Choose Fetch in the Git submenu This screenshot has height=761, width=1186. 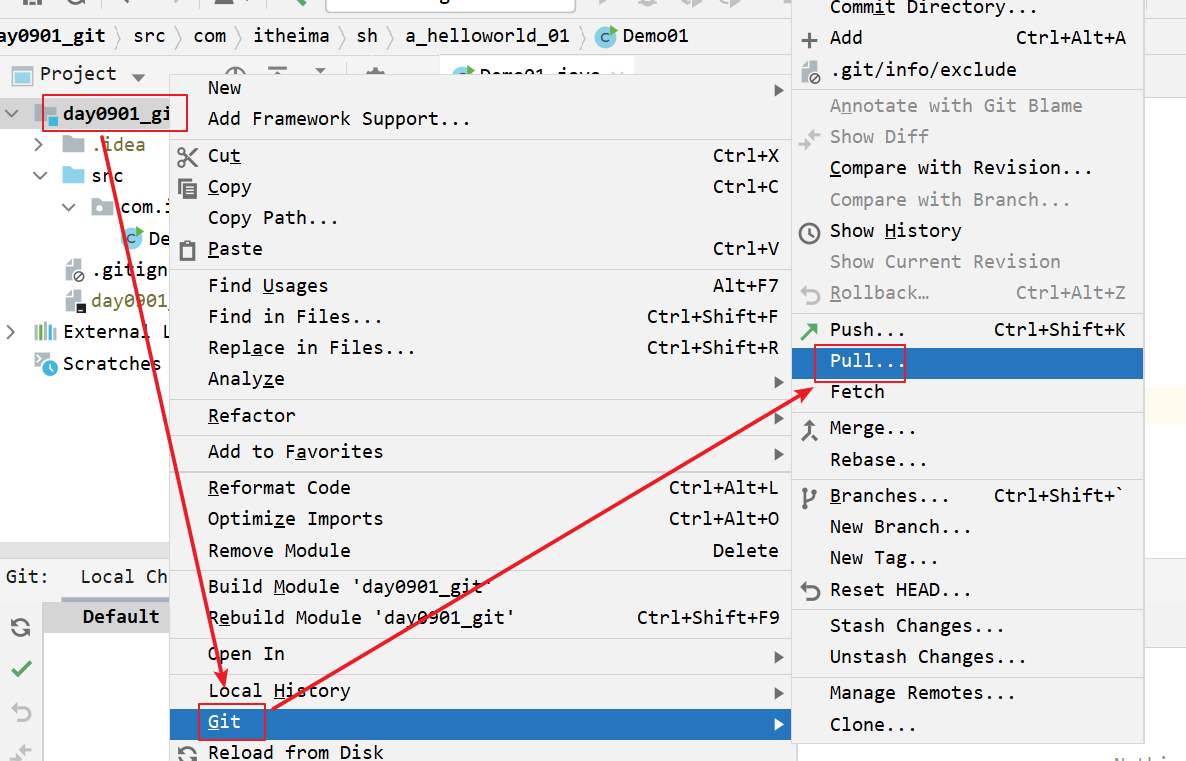click(x=857, y=392)
